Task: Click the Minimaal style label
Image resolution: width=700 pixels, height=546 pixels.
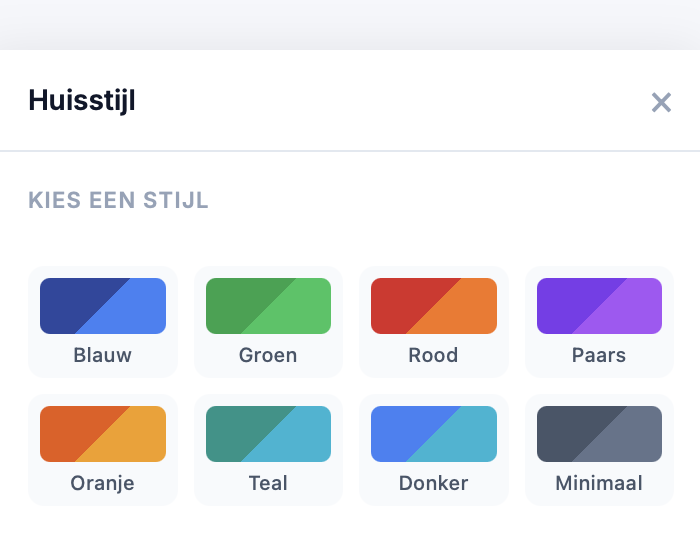Action: [x=599, y=483]
